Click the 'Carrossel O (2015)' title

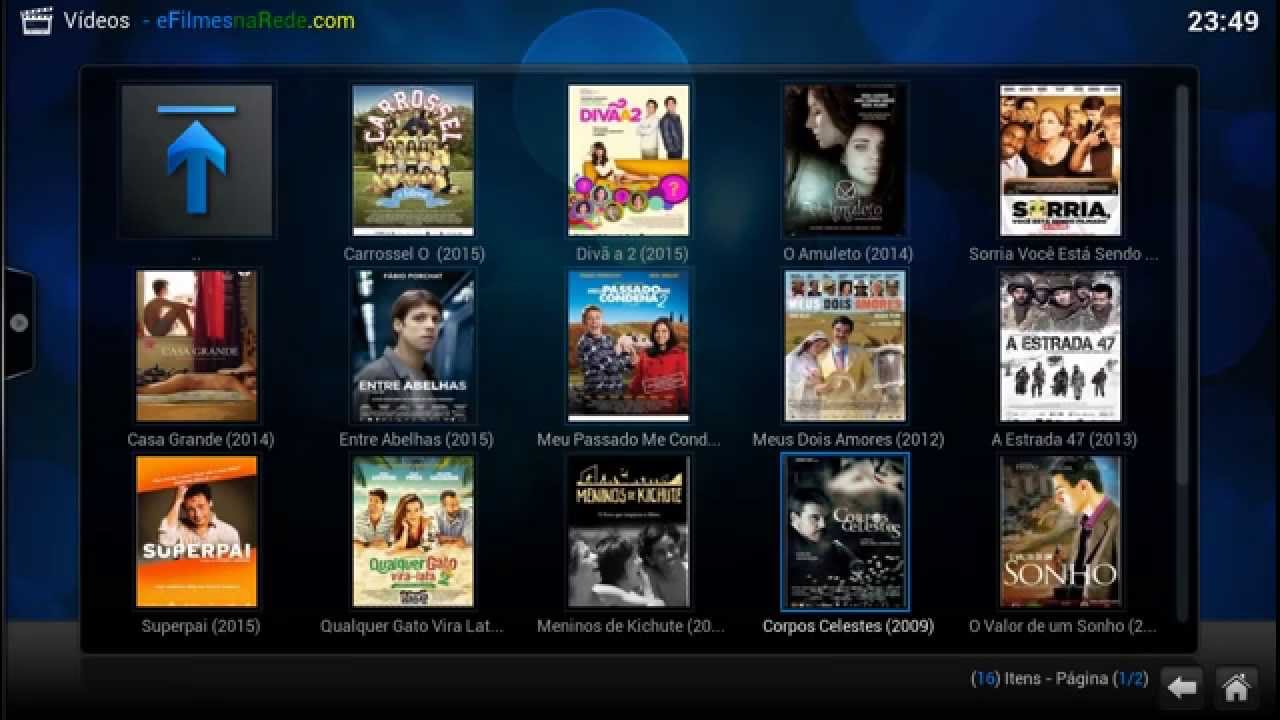point(416,254)
